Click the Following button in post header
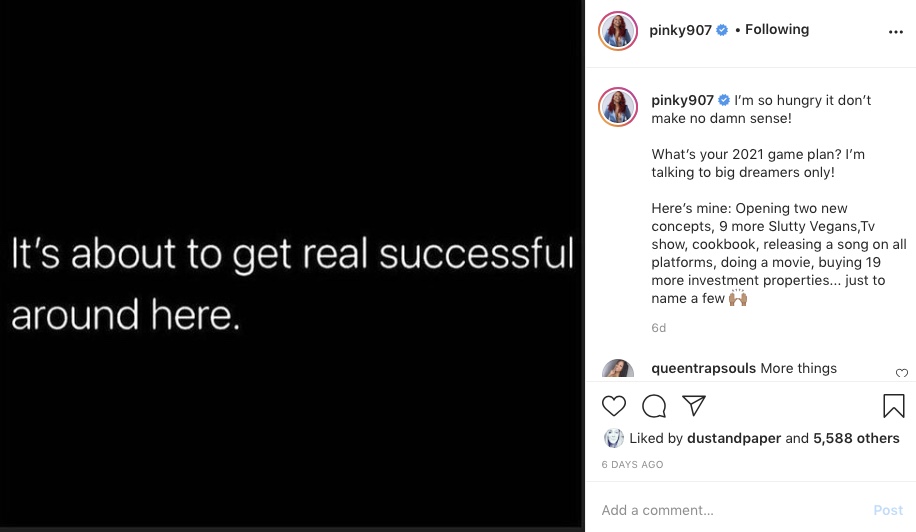This screenshot has height=532, width=916. coord(777,30)
